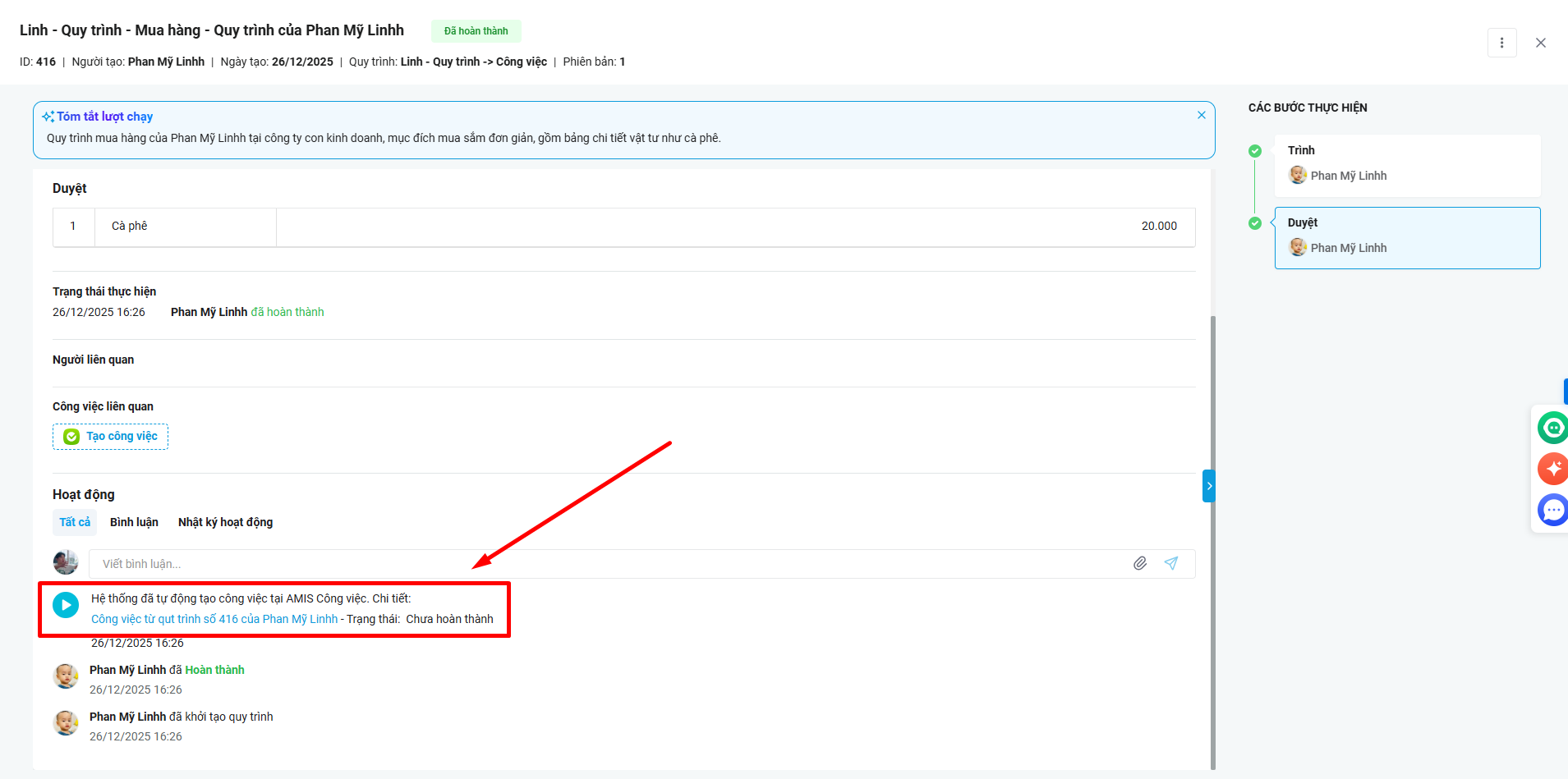Click the Đã hoàn thành status badge

point(476,31)
